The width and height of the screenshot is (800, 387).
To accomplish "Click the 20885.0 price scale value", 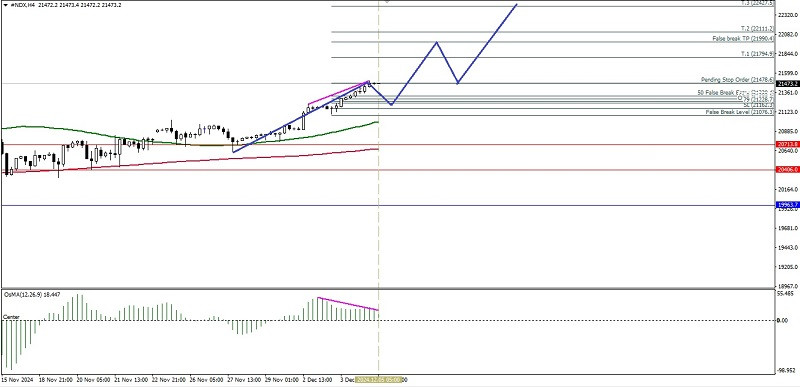I will (789, 131).
